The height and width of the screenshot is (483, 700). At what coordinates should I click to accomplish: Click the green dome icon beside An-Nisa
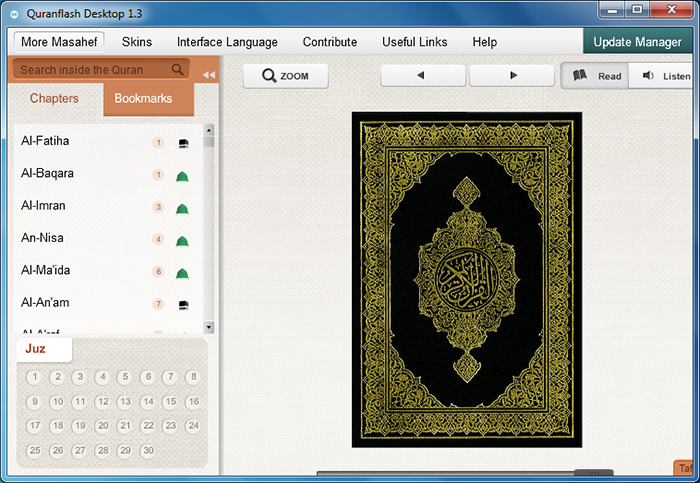pyautogui.click(x=182, y=242)
